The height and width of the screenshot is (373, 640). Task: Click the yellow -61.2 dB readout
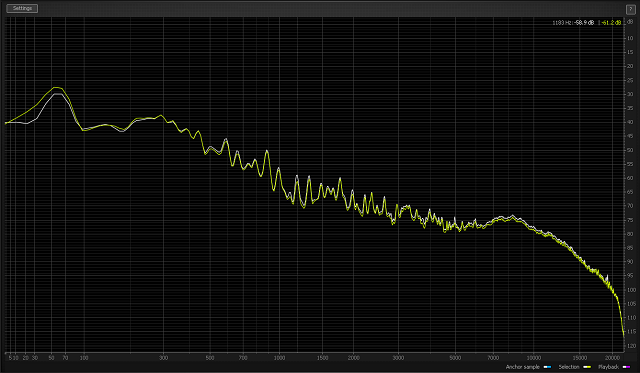(x=611, y=23)
